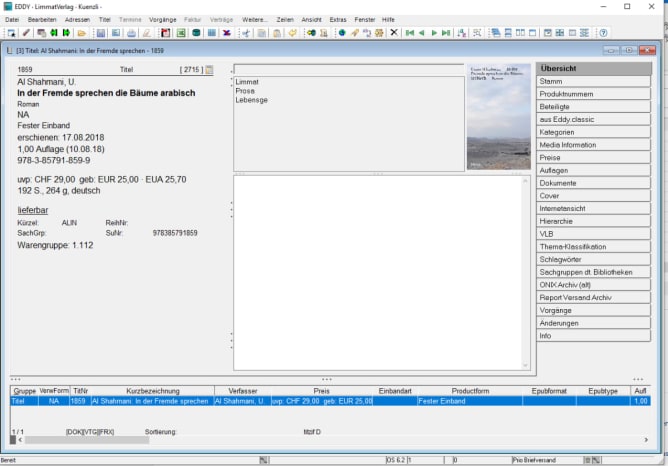This screenshot has width=668, height=466.
Task: Open the Stamm section
Action: [x=593, y=81]
